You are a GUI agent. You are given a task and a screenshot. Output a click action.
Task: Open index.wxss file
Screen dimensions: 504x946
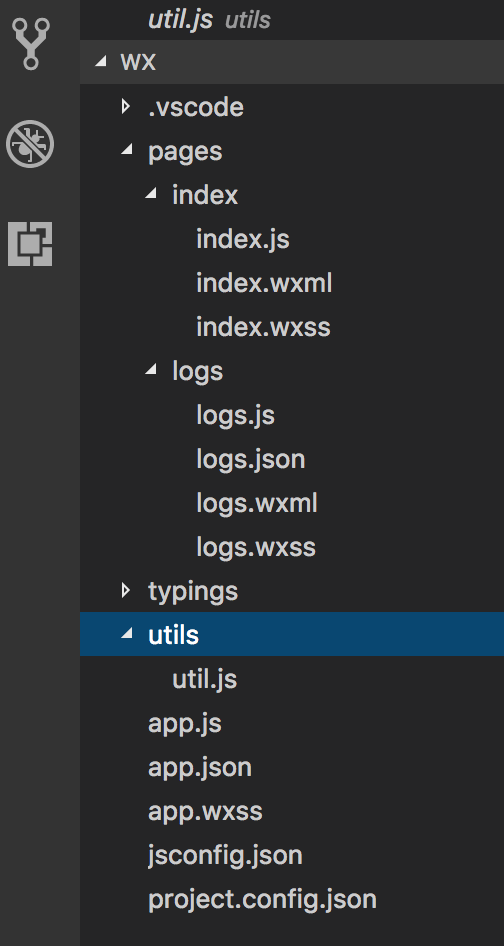pyautogui.click(x=263, y=328)
